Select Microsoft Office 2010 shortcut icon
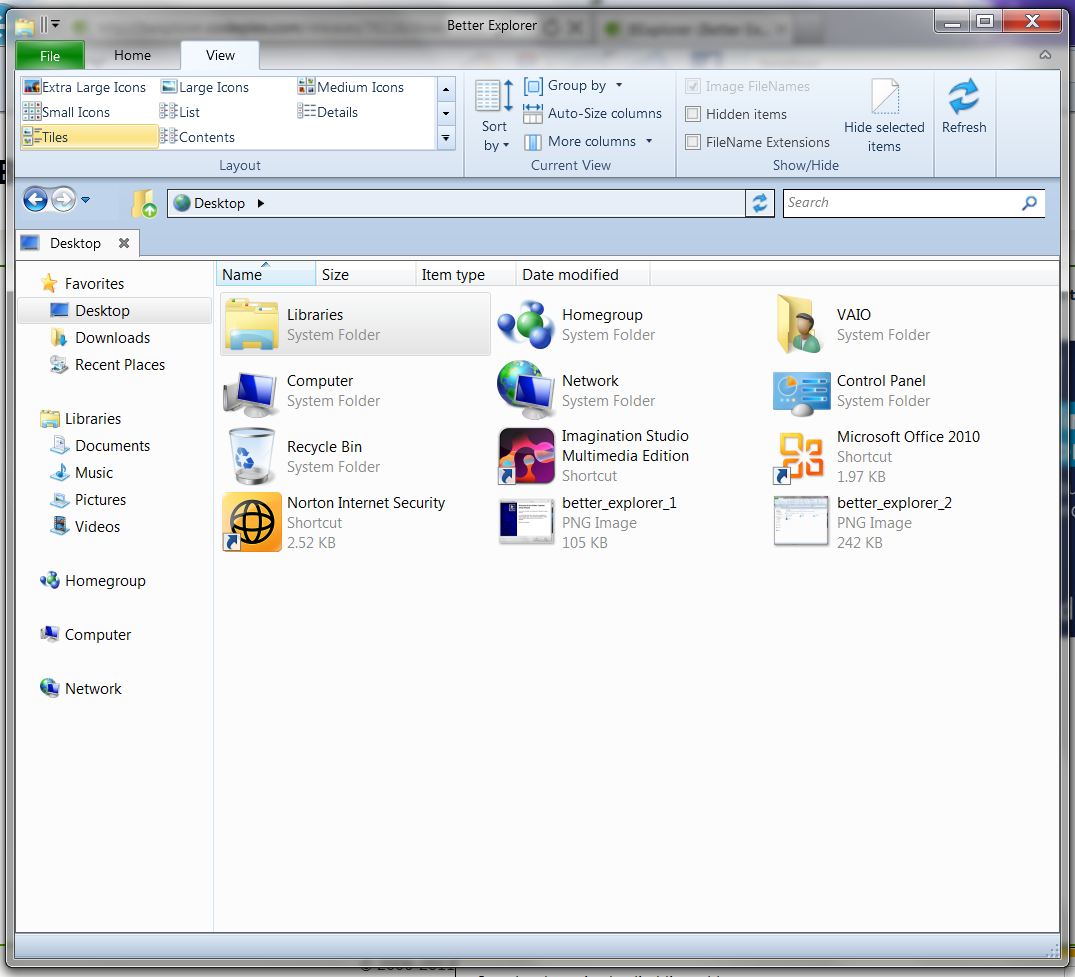The height and width of the screenshot is (977, 1075). tap(800, 457)
